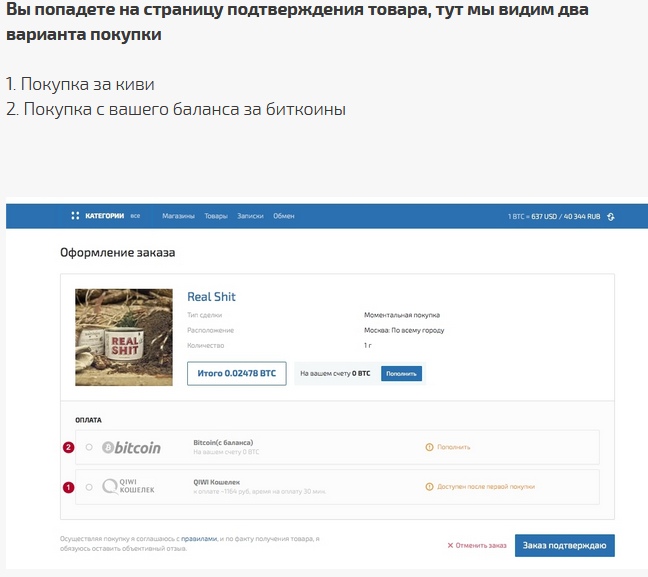Click the Real Shit product thumbnail

pyautogui.click(x=124, y=337)
